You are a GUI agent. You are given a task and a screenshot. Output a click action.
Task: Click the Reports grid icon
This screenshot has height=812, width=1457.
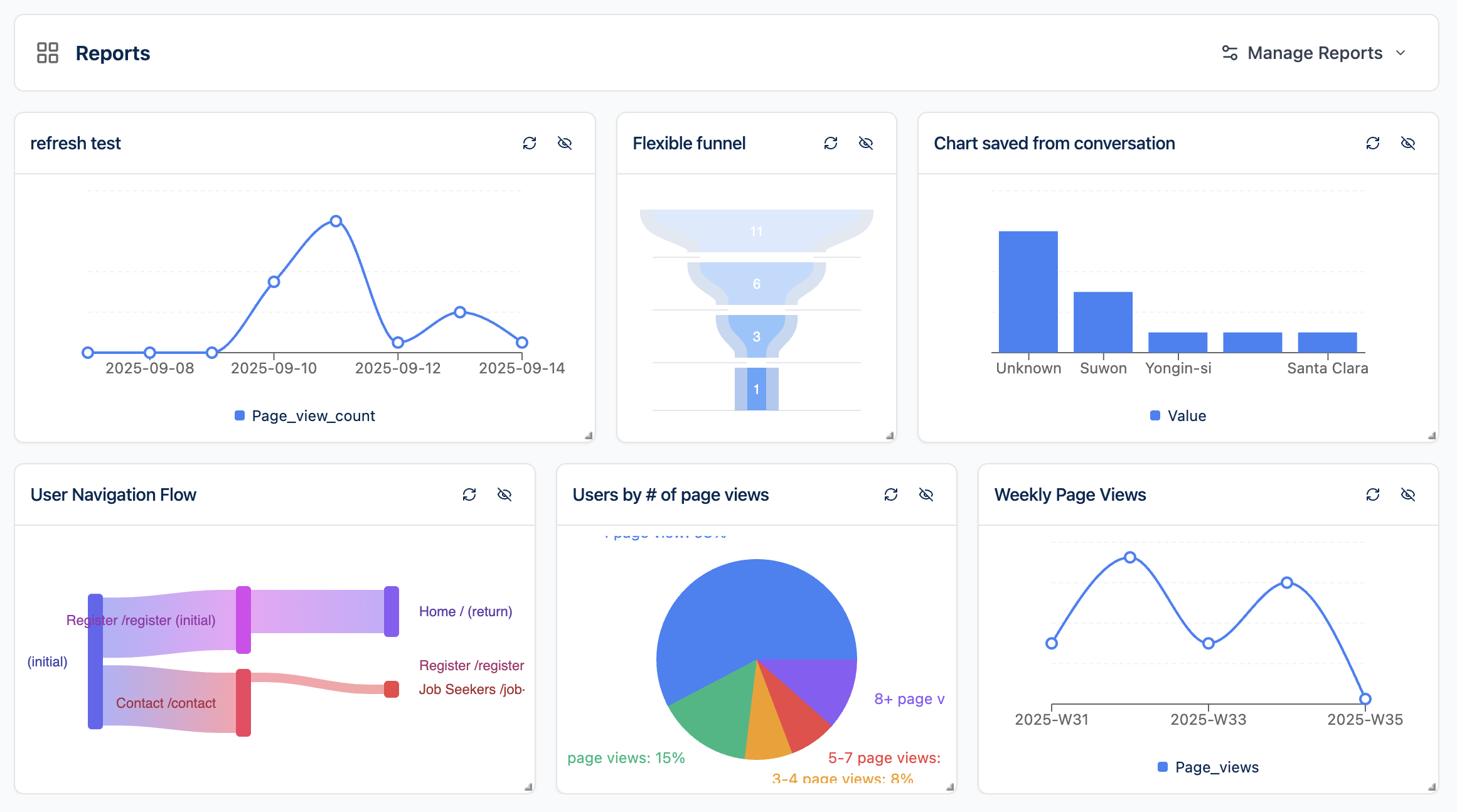point(48,53)
